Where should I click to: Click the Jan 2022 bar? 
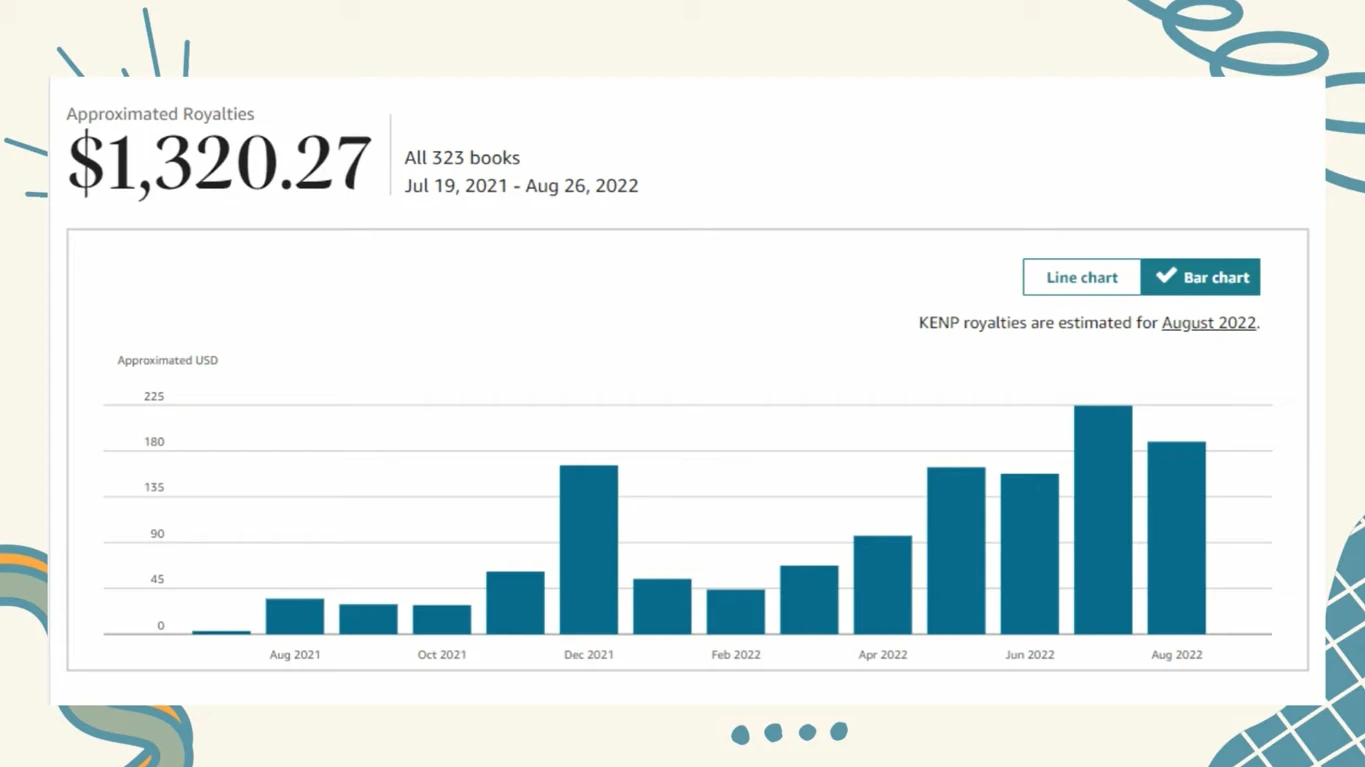click(x=662, y=606)
